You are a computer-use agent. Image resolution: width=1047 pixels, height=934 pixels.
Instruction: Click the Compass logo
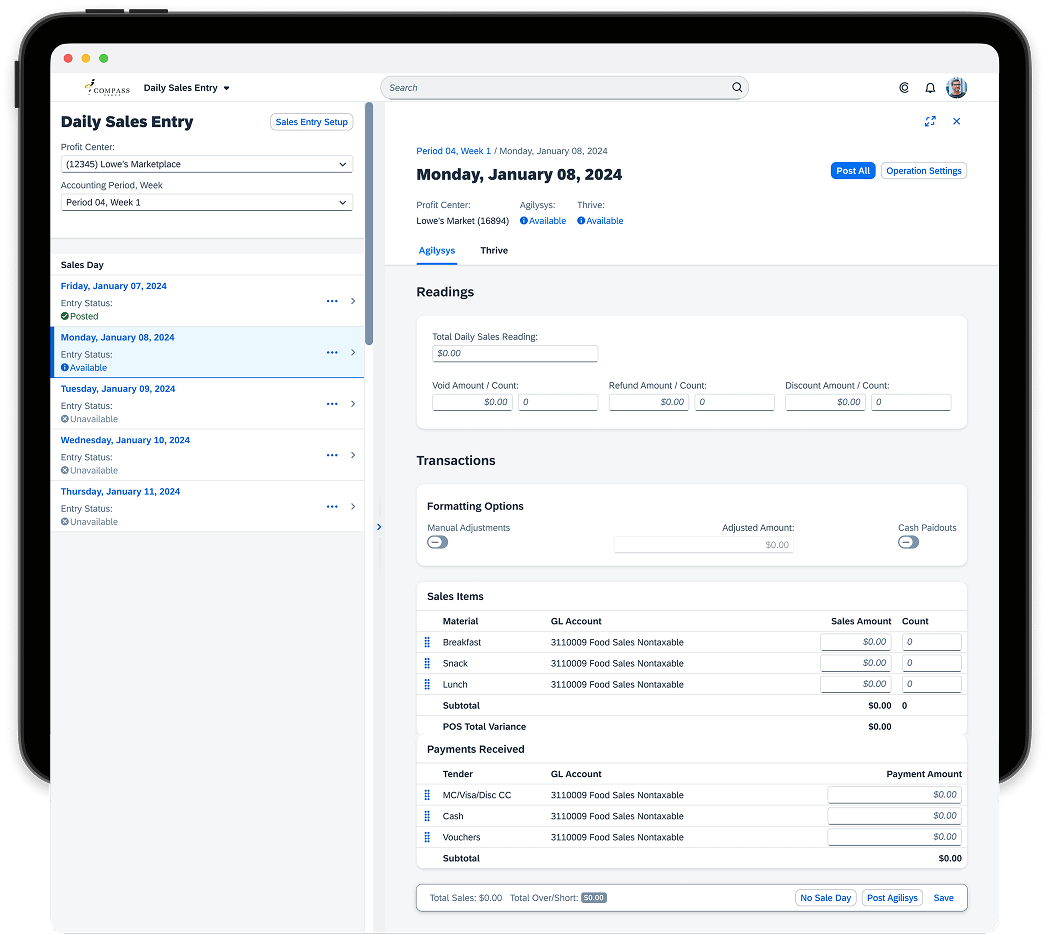[107, 87]
